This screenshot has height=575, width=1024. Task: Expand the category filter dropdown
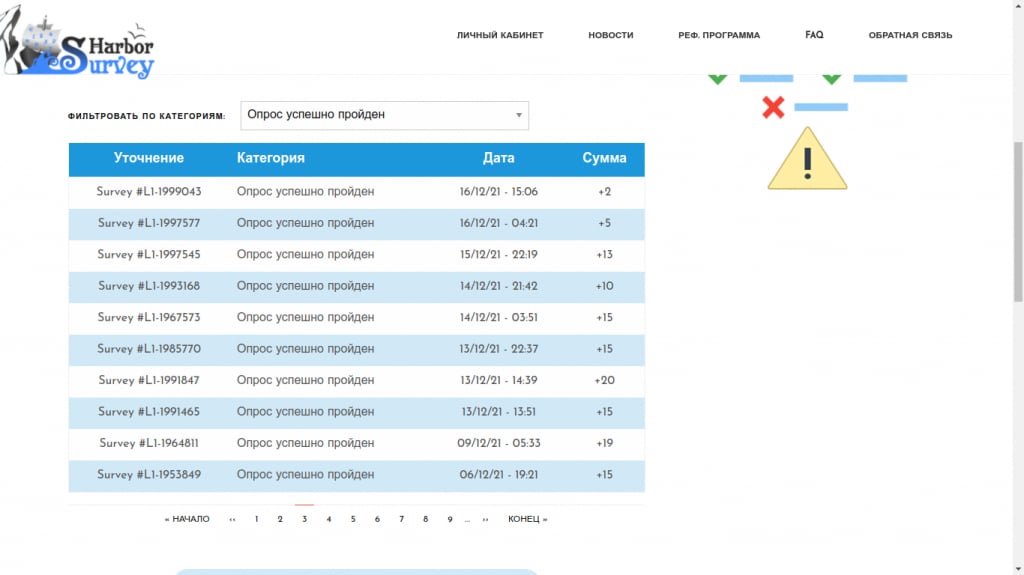coord(385,115)
